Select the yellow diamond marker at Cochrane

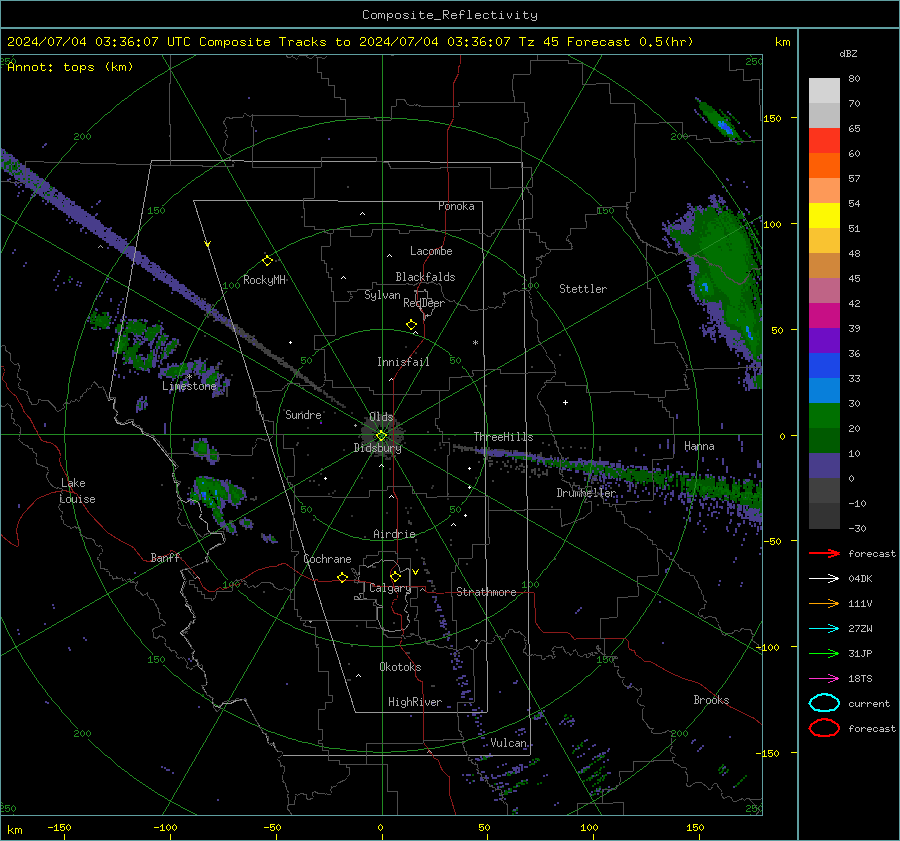click(342, 577)
